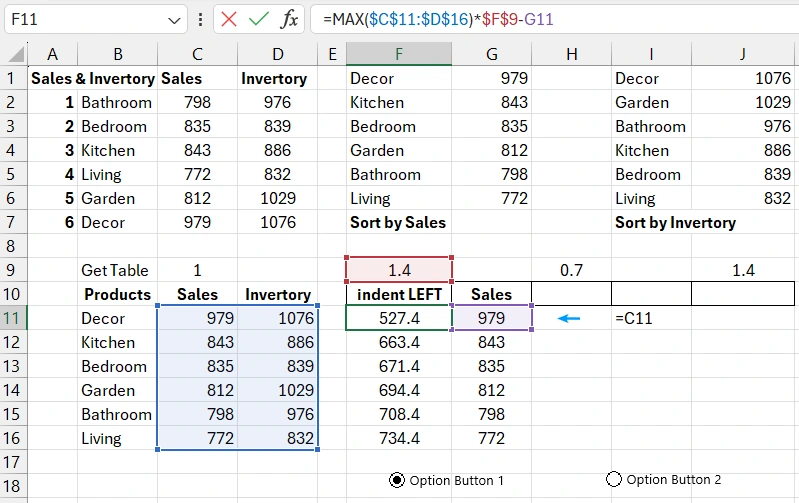The width and height of the screenshot is (799, 503).
Task: Select row 9 header
Action: 13,270
